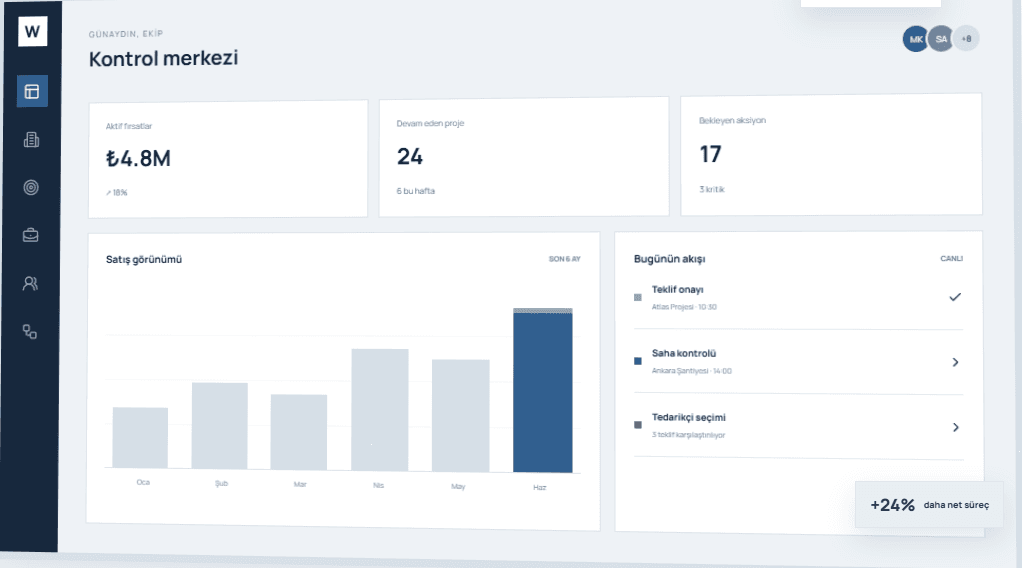Click the '3 kritik' text
The width and height of the screenshot is (1022, 568).
coord(712,189)
